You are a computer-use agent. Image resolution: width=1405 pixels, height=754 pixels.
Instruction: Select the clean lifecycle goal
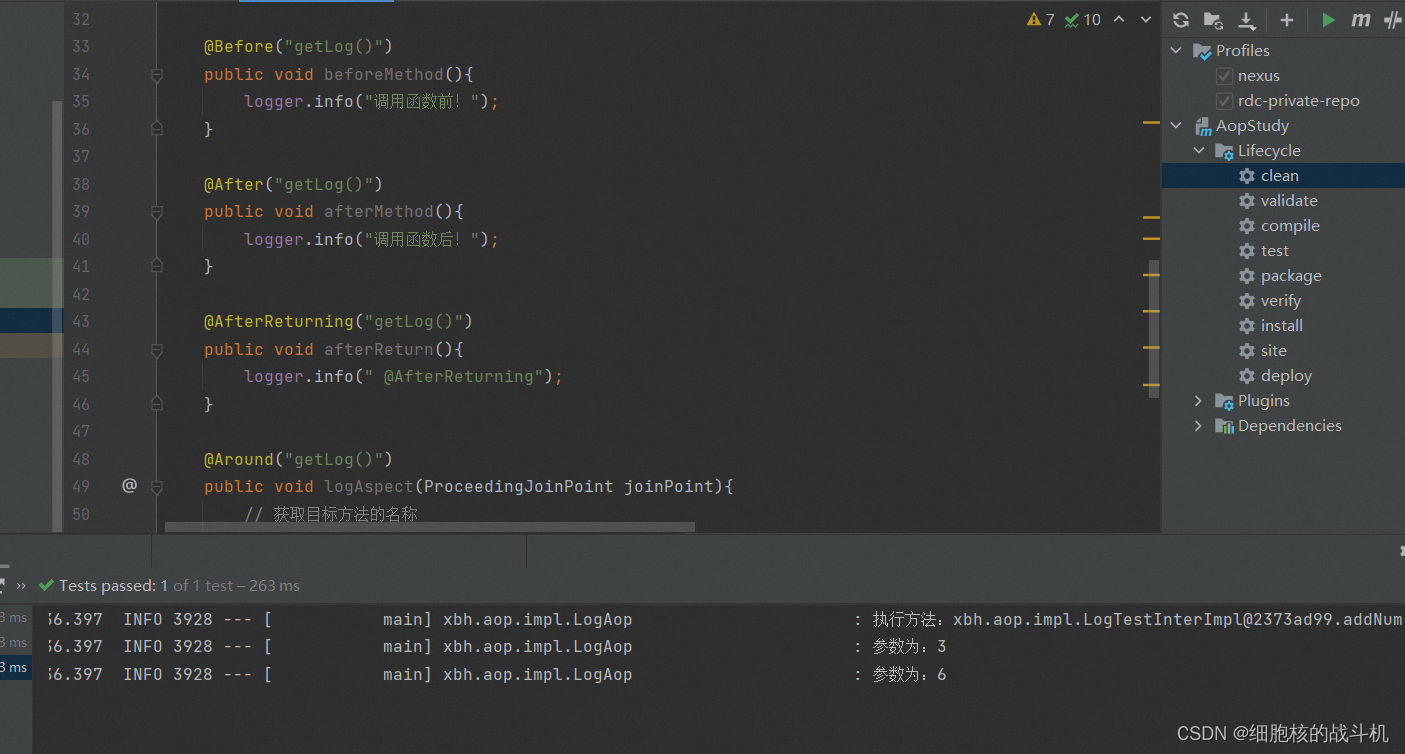pyautogui.click(x=1281, y=175)
